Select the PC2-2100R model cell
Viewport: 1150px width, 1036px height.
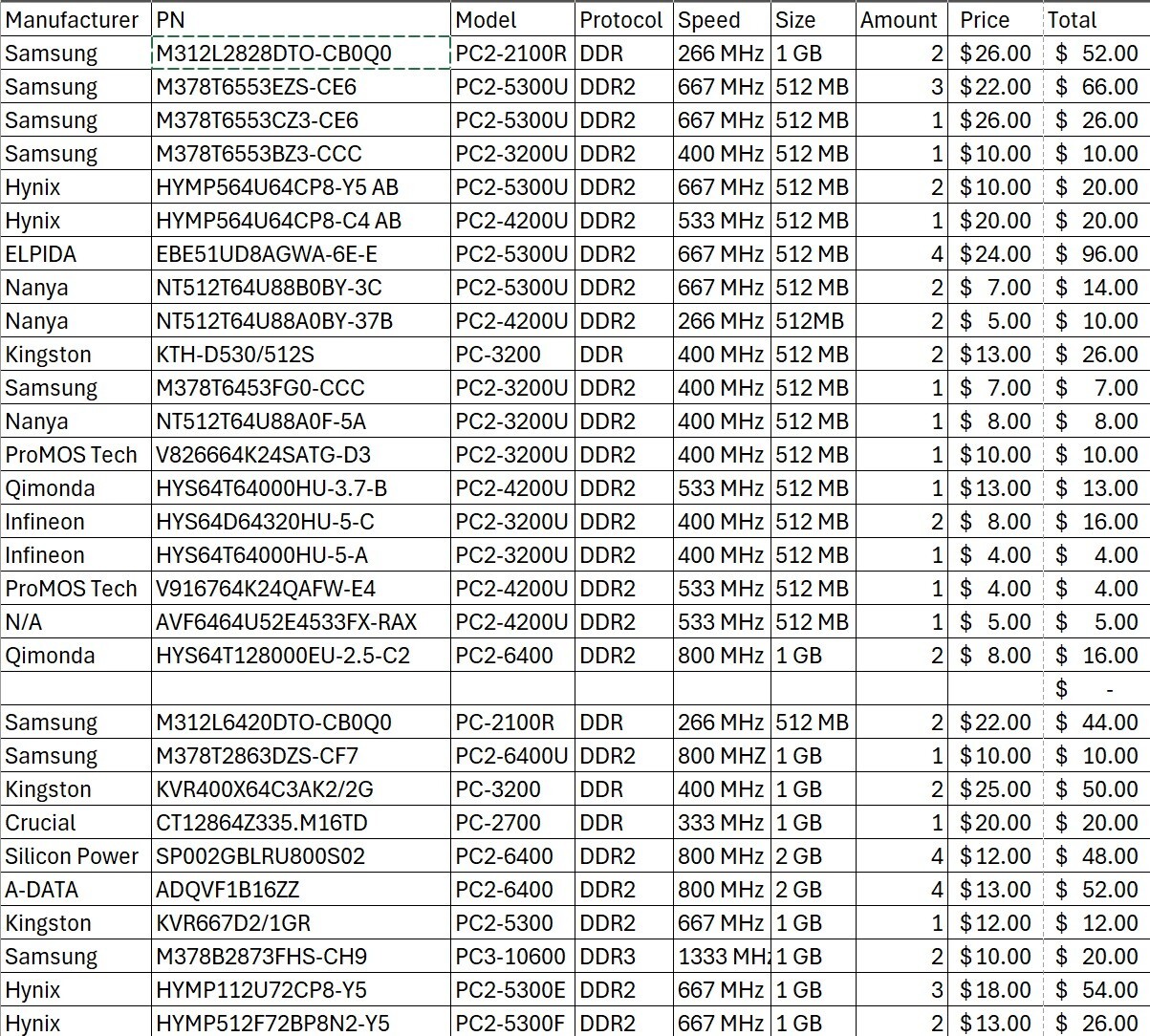coord(513,54)
